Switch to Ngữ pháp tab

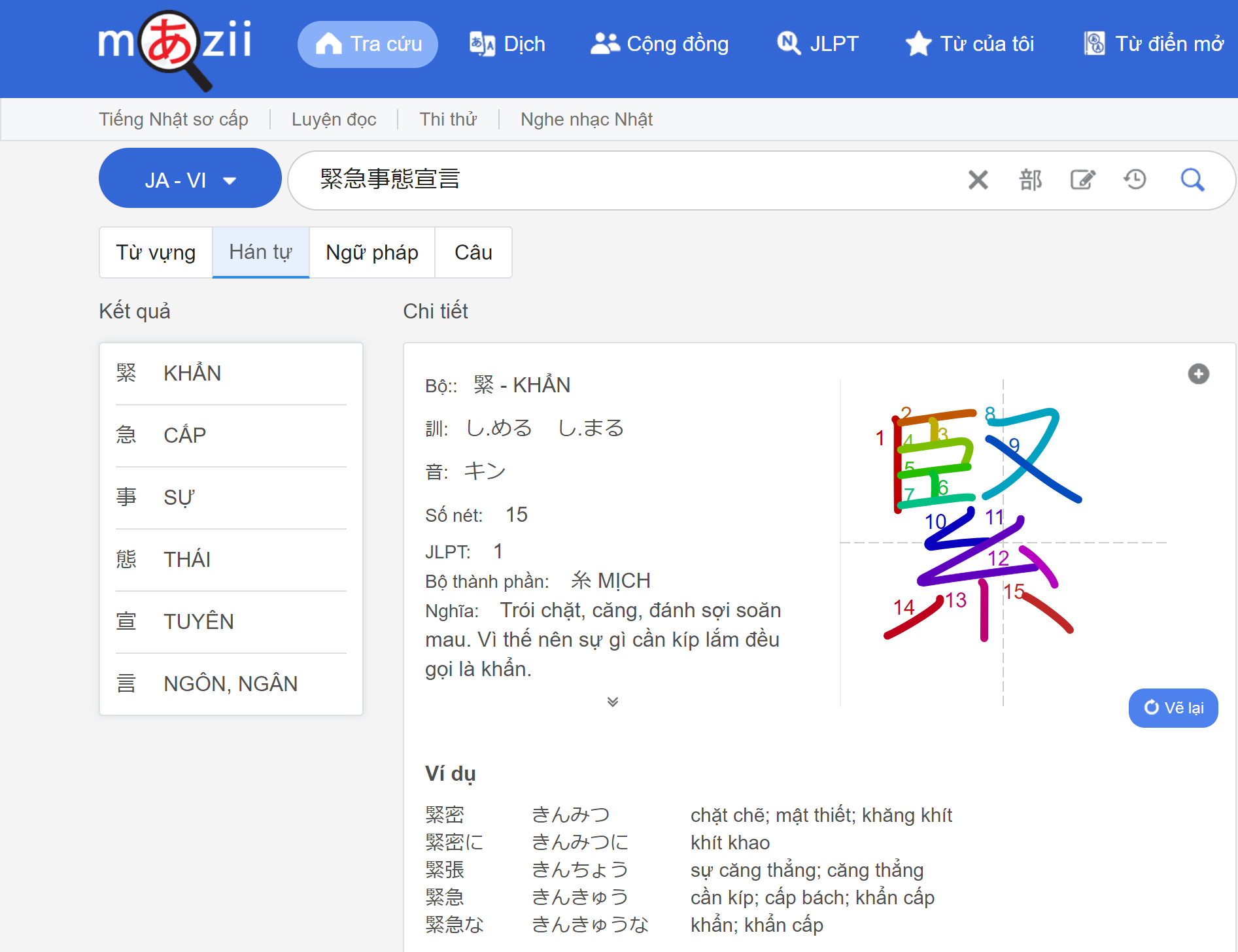[372, 252]
